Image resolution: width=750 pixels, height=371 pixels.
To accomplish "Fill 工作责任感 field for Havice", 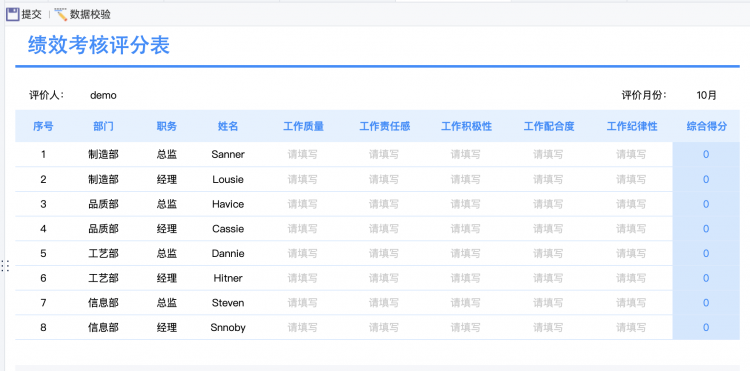I will tap(384, 204).
